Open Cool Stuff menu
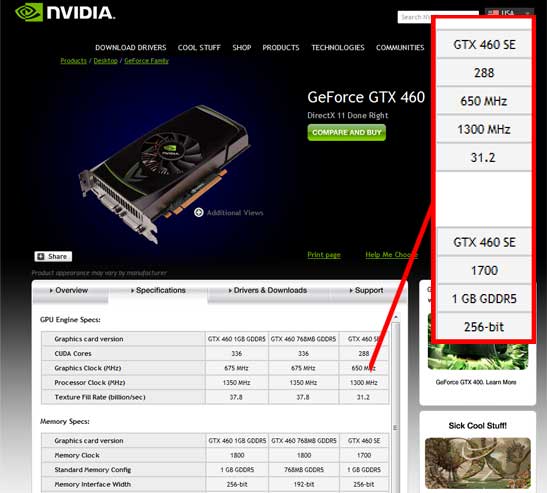Image resolution: width=547 pixels, height=493 pixels. pos(199,47)
